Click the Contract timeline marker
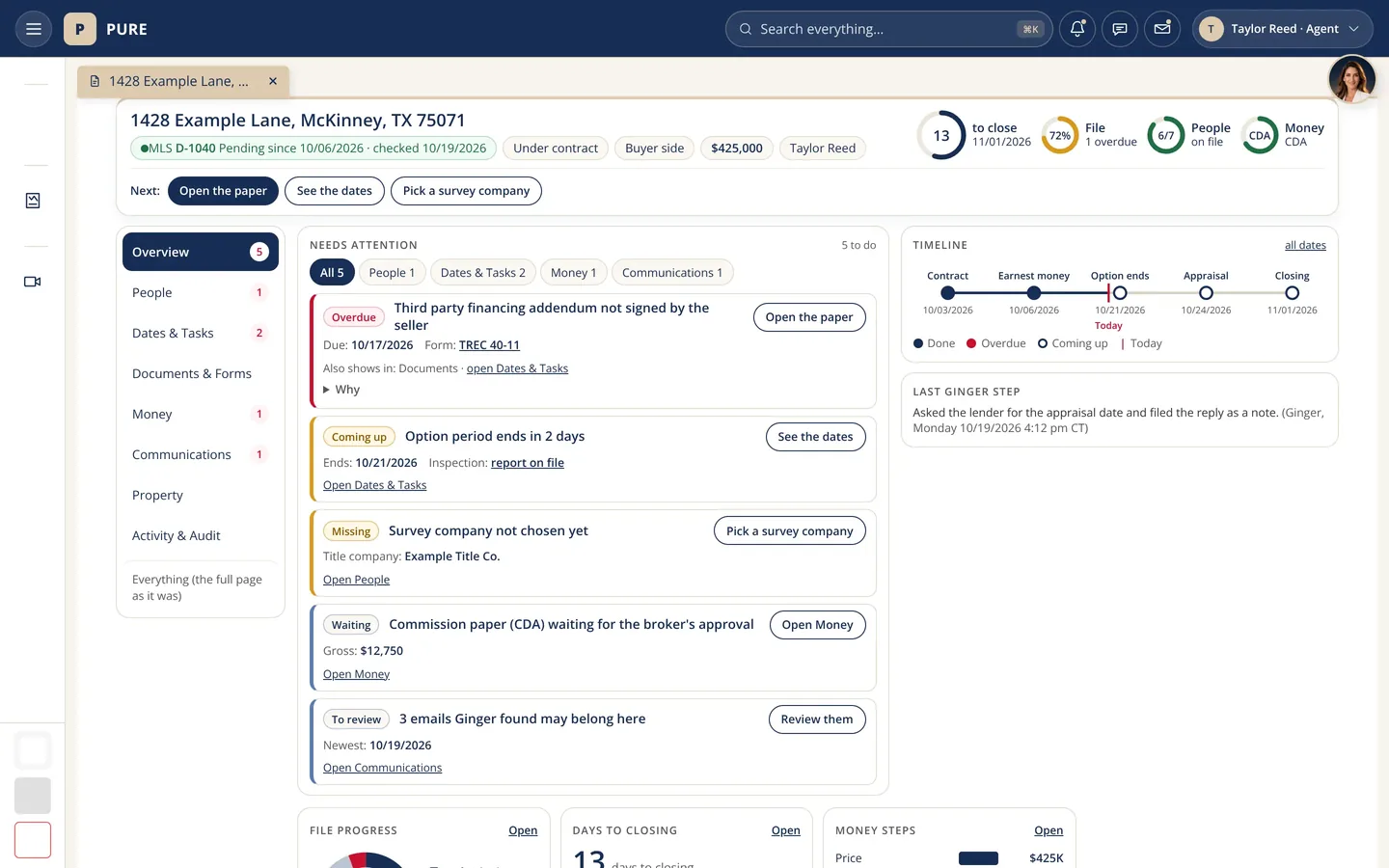The image size is (1389, 868). click(x=947, y=293)
